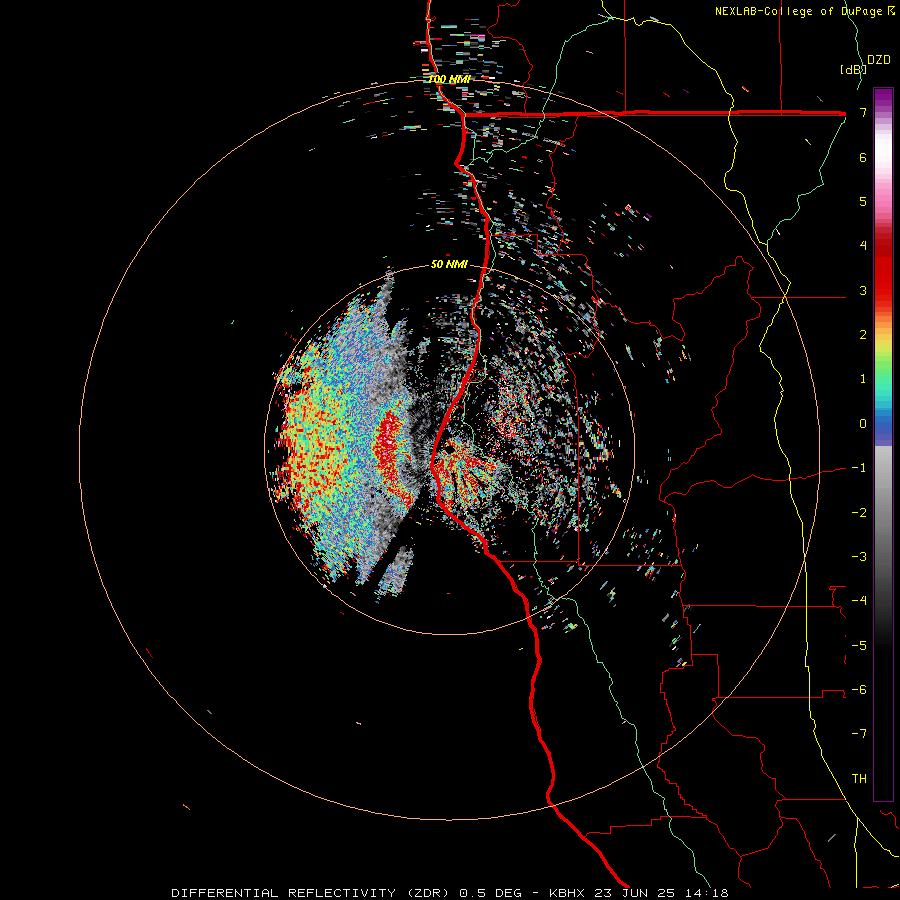Image resolution: width=900 pixels, height=900 pixels.
Task: Click the -2 dB scale value
Action: pyautogui.click(x=859, y=513)
